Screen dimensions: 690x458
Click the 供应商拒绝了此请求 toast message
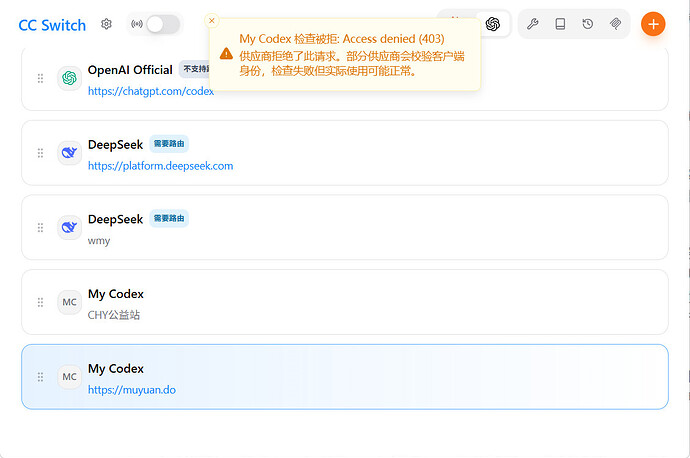click(352, 63)
